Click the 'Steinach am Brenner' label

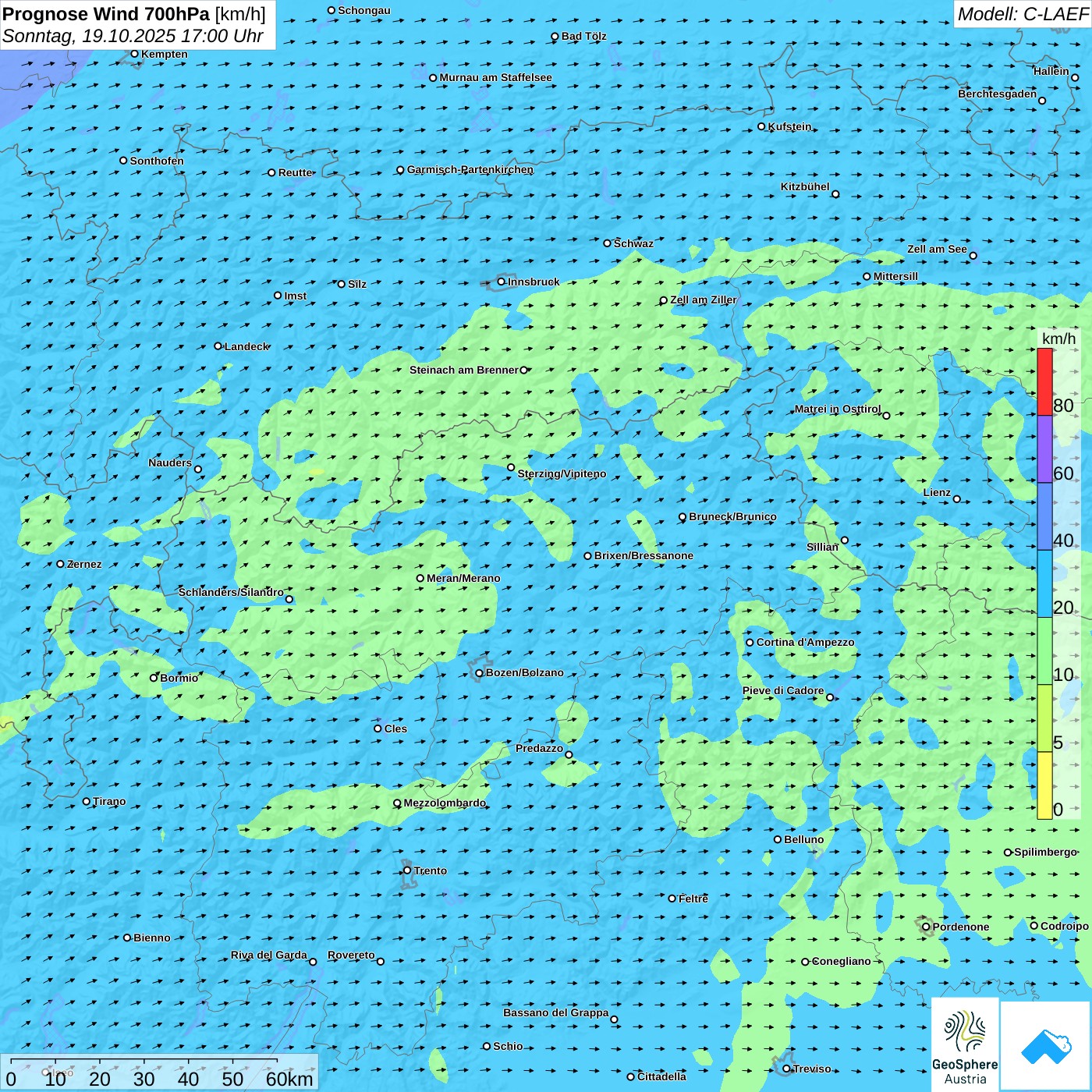click(464, 370)
